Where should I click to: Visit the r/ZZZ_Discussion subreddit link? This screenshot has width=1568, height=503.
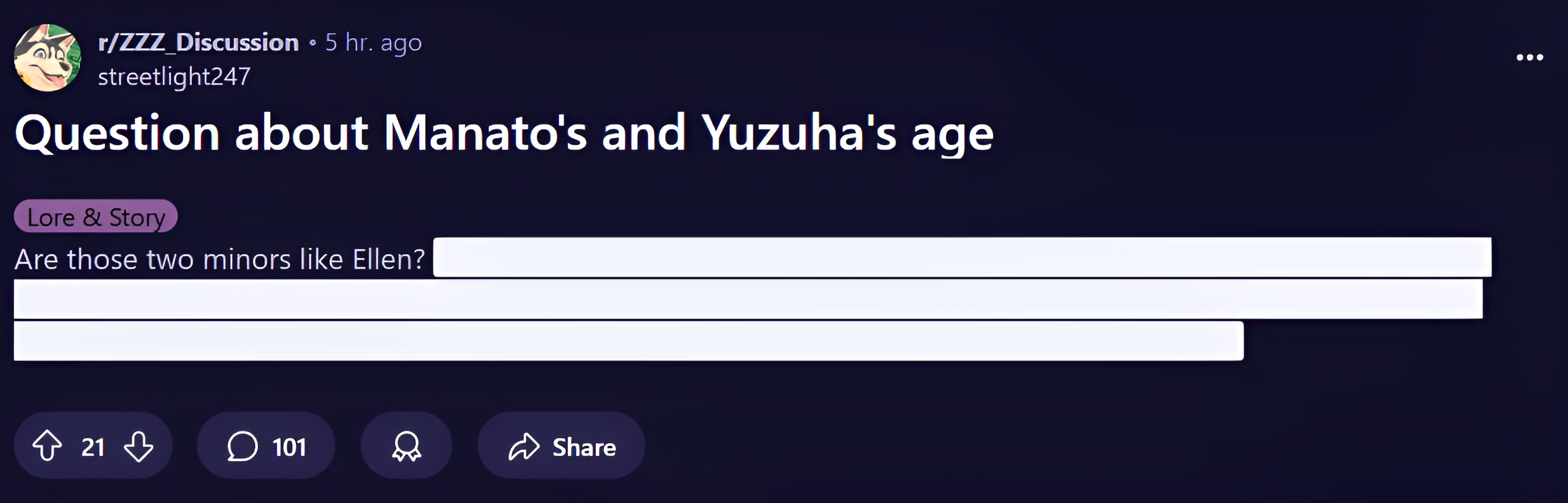click(198, 43)
